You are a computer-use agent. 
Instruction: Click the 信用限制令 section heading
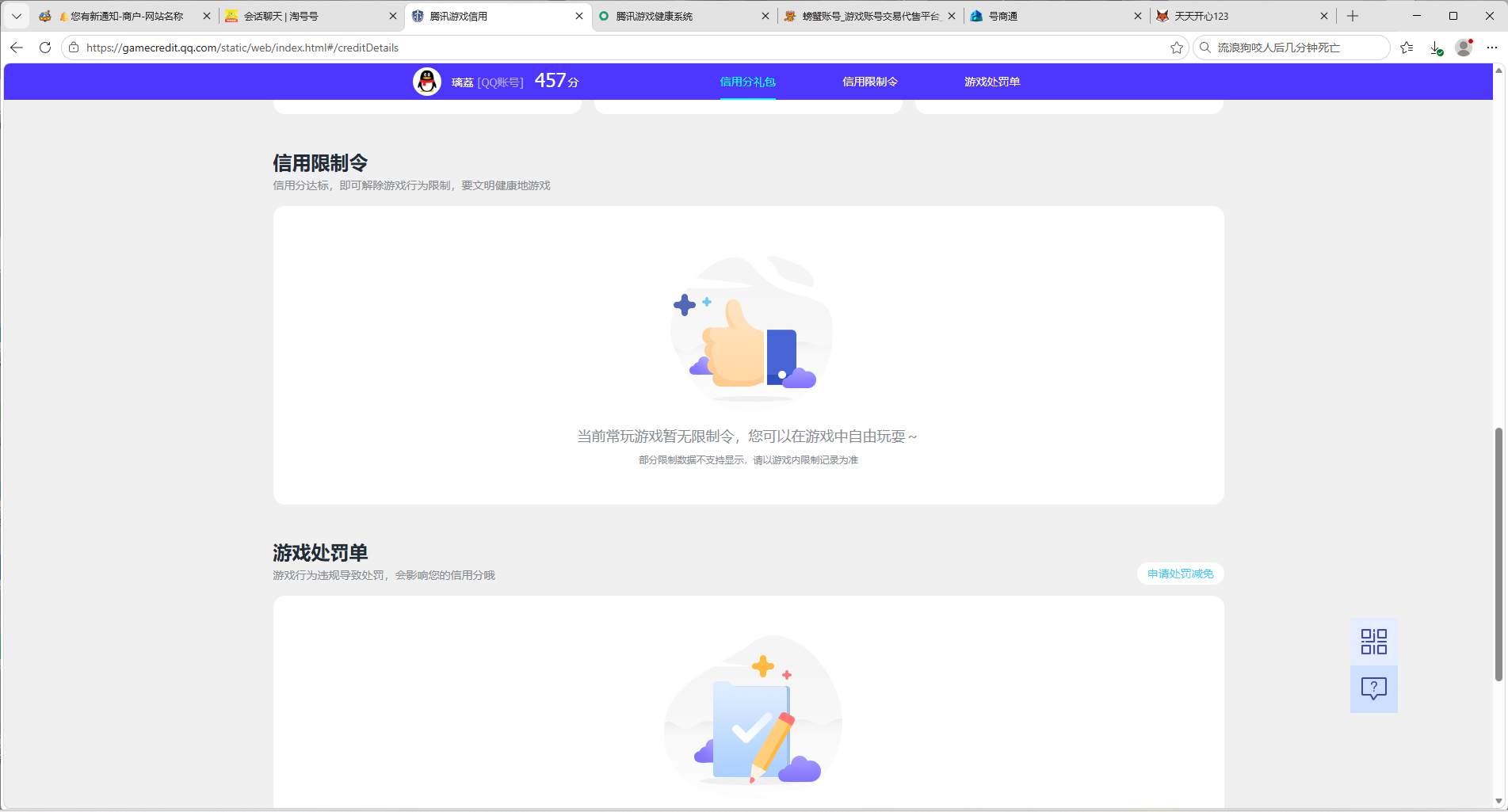[320, 163]
